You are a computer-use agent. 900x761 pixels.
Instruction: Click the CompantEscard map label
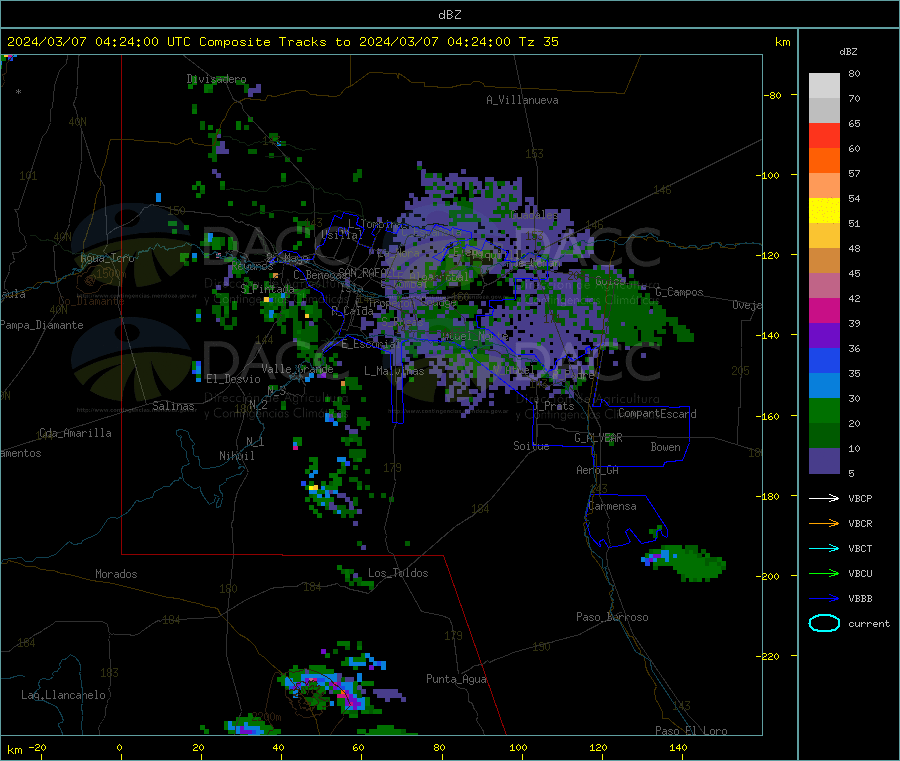pos(657,414)
